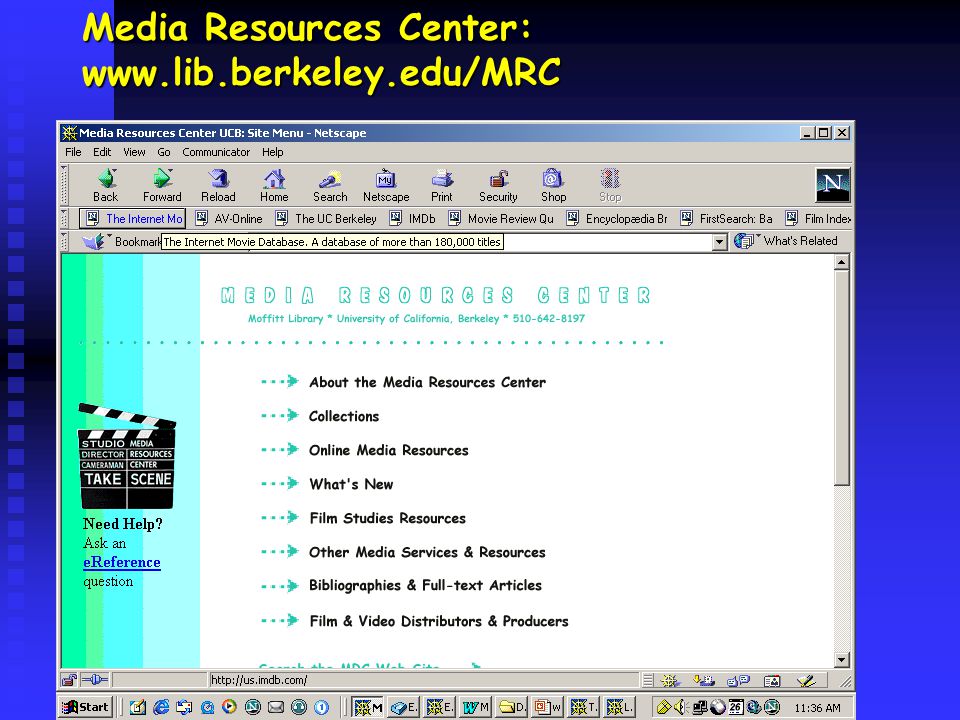Click the vertical scrollbar thumb
This screenshot has height=720, width=960.
pos(842,378)
